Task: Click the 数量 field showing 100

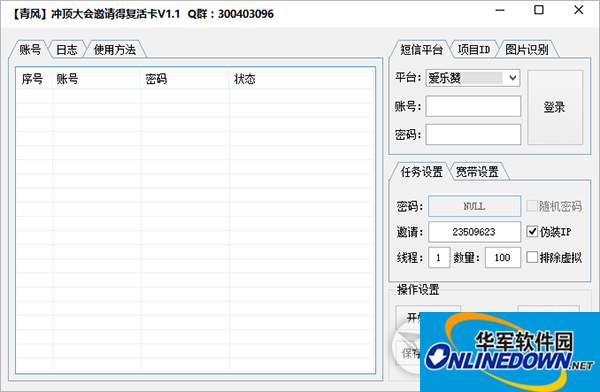Action: [502, 257]
